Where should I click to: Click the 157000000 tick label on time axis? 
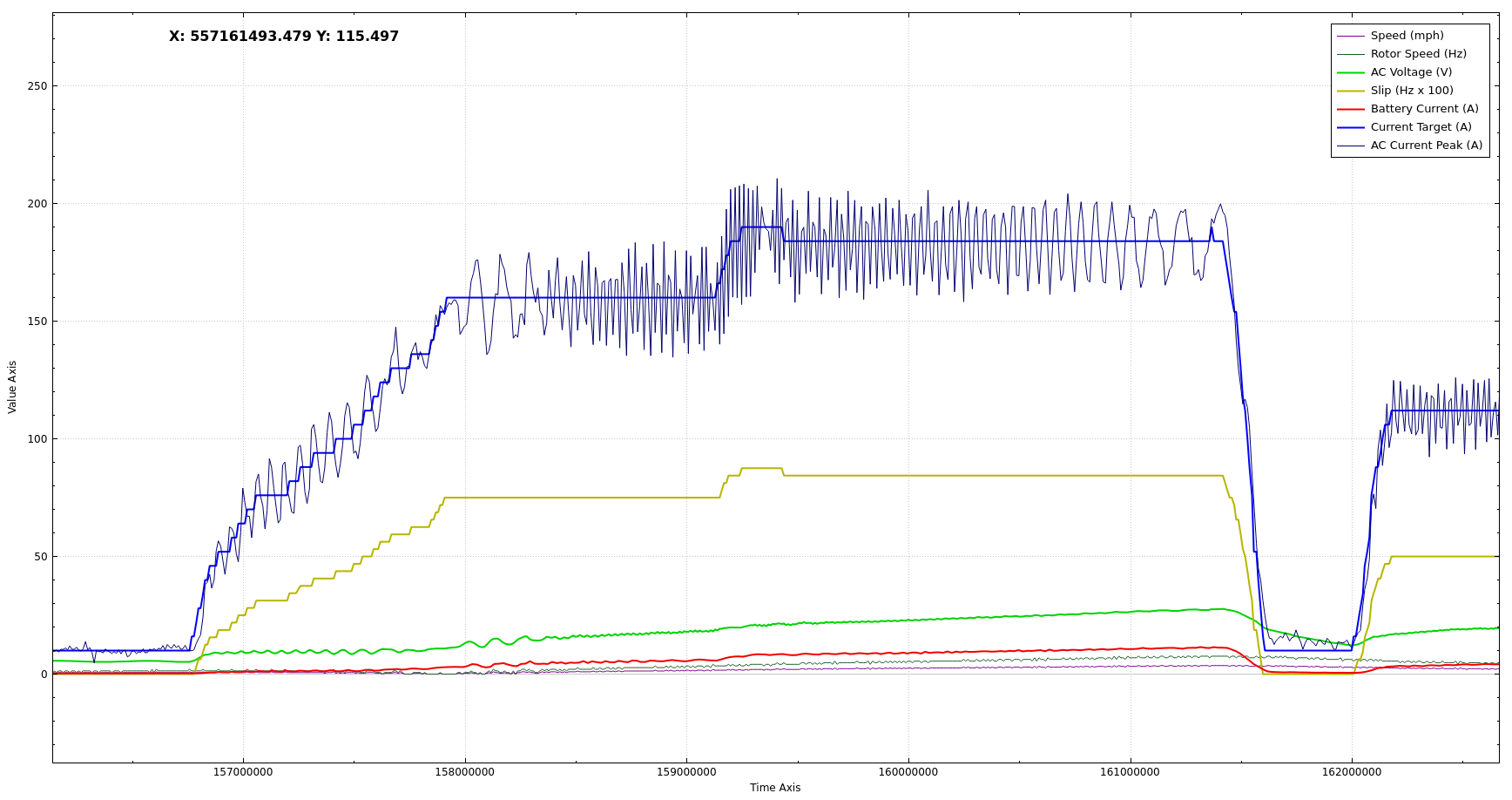[243, 772]
